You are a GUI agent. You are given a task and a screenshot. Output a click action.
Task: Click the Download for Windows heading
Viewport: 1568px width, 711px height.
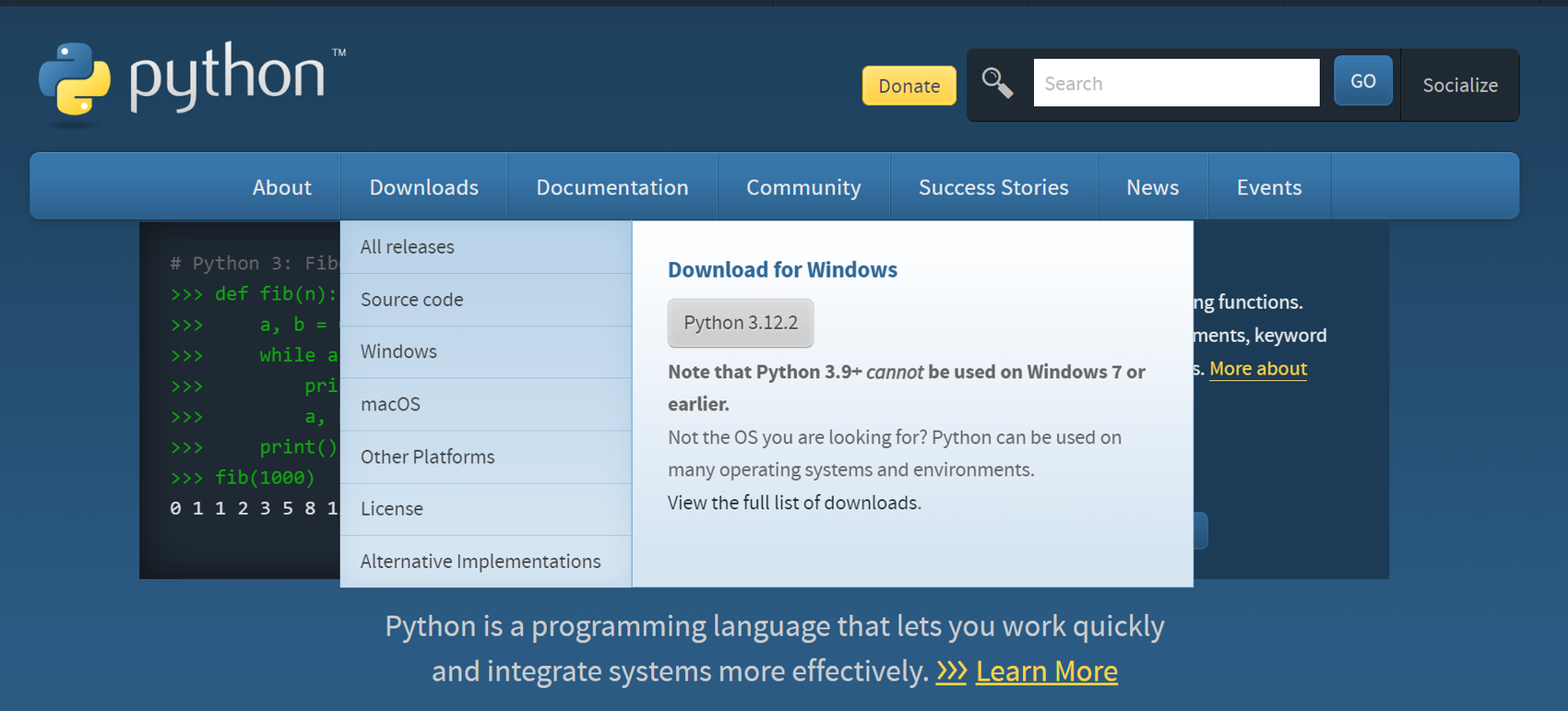point(782,269)
